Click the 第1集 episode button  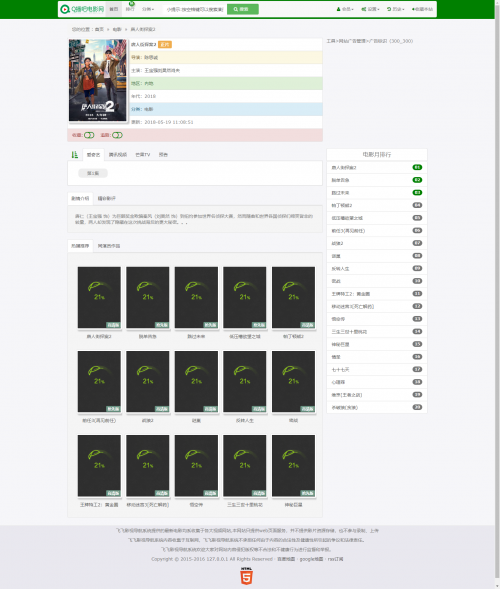pyautogui.click(x=93, y=173)
